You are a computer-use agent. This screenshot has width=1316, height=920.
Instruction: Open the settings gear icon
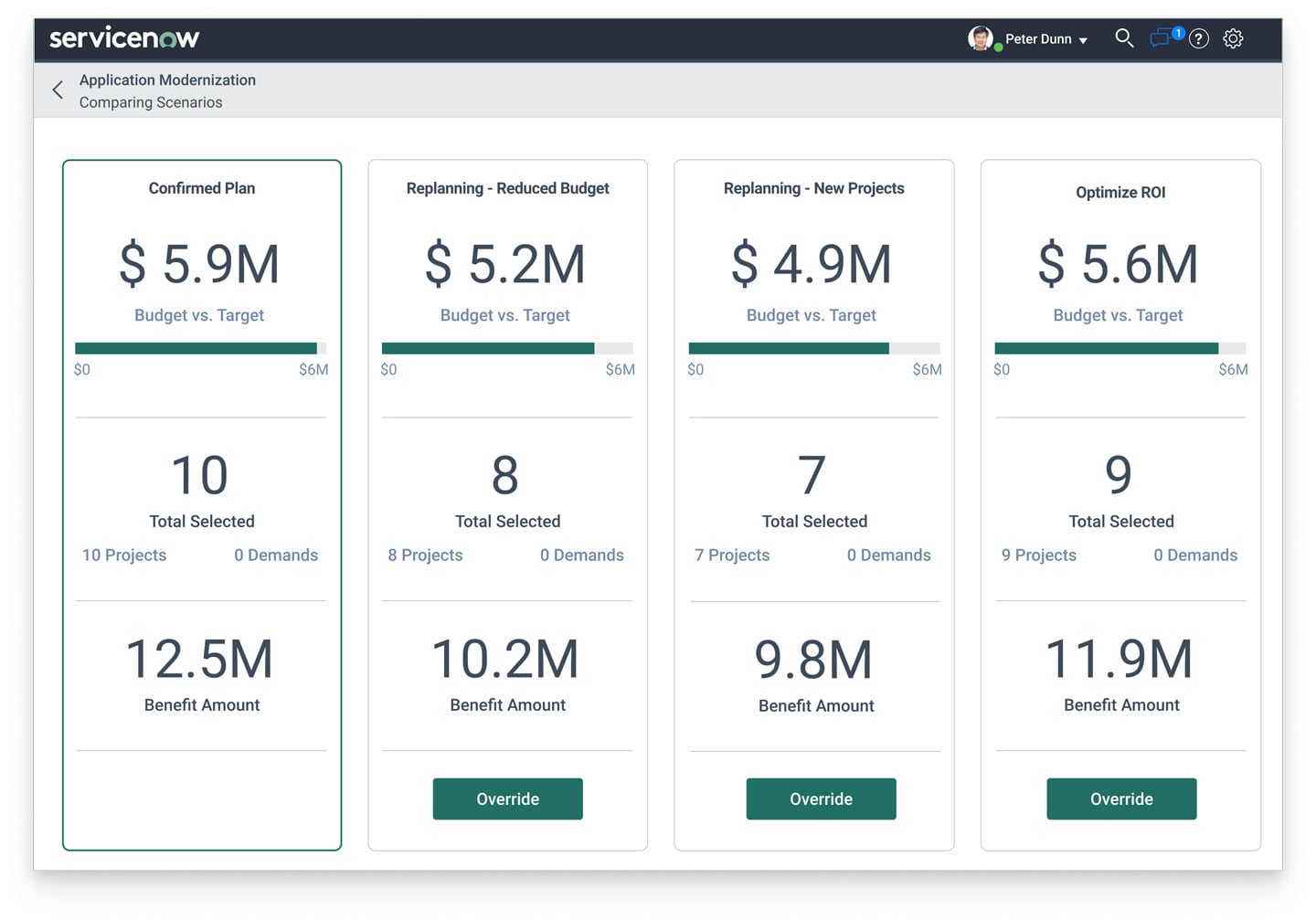1233,38
